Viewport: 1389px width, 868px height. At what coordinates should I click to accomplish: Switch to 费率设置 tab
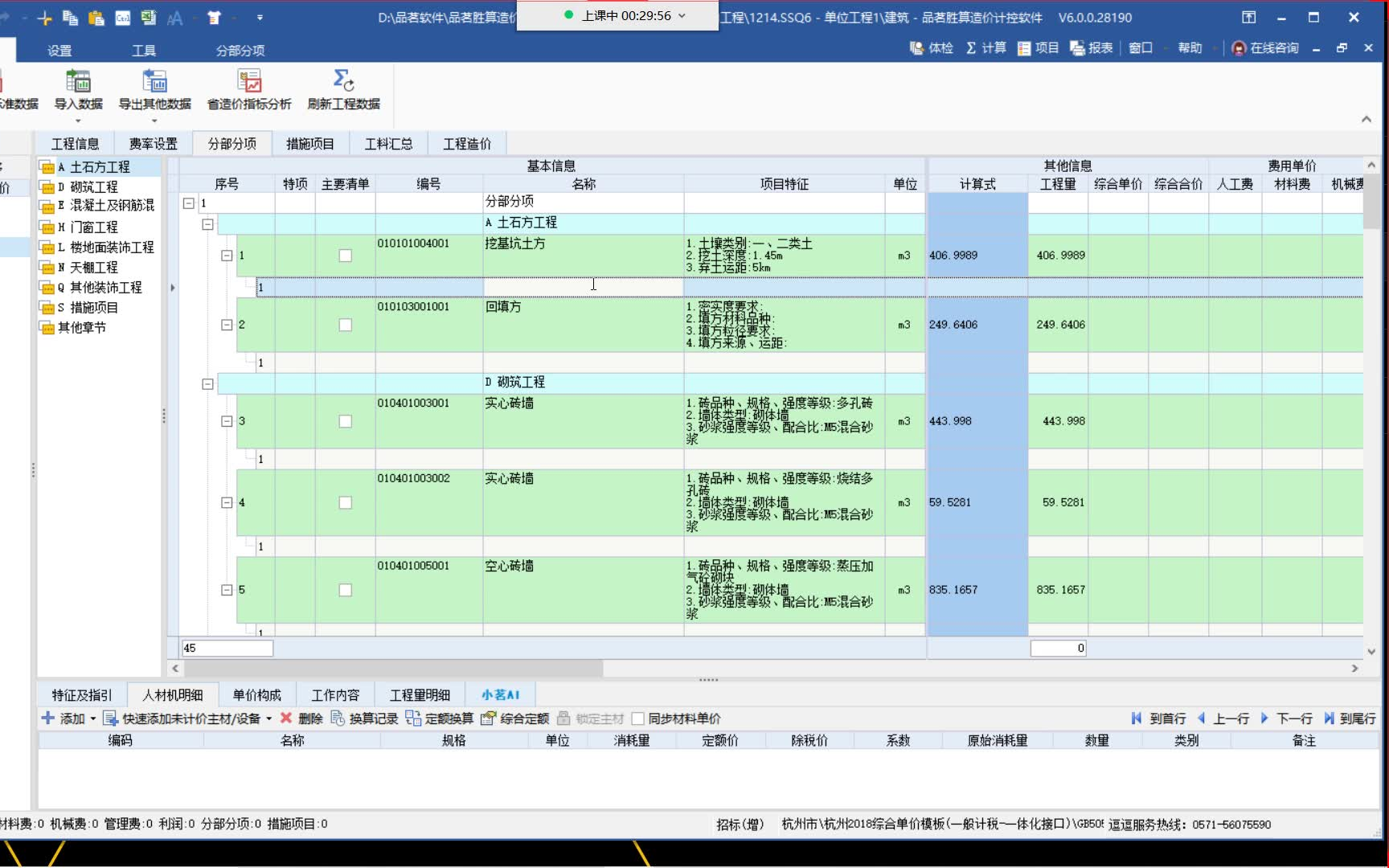point(153,143)
